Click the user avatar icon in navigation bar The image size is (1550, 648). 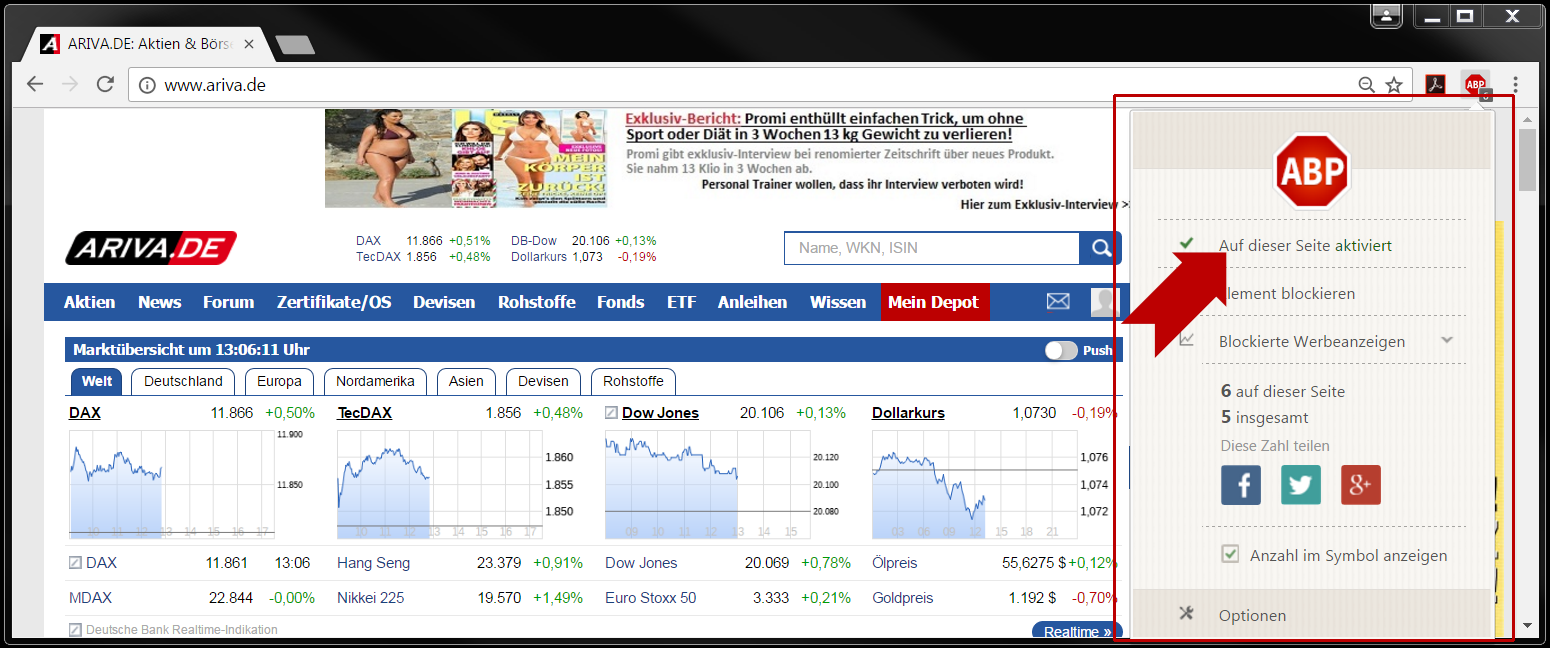click(x=1104, y=302)
